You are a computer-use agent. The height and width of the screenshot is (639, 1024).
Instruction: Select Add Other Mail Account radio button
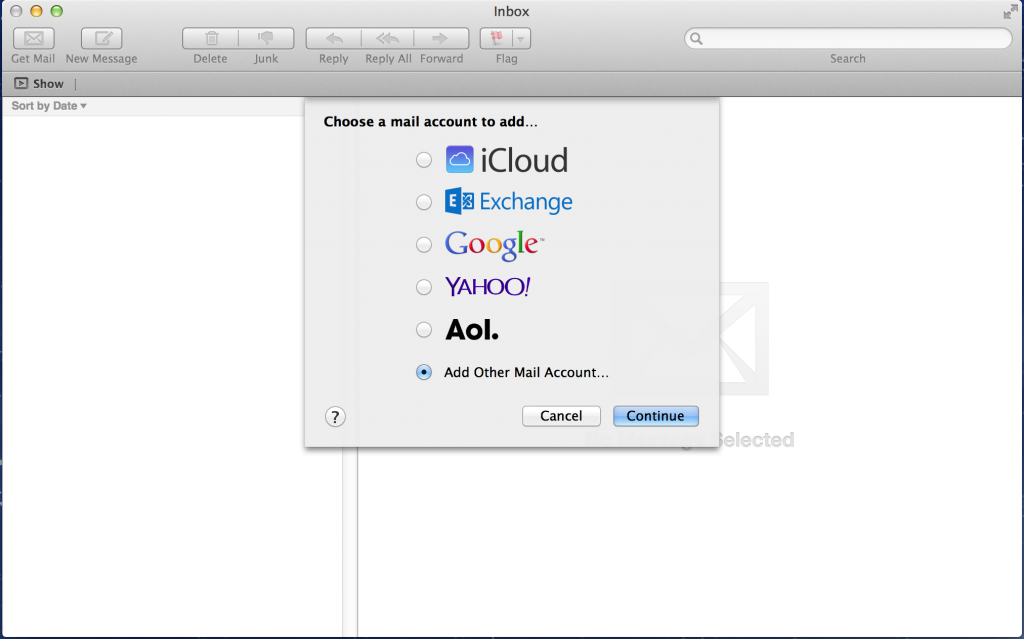click(x=424, y=372)
